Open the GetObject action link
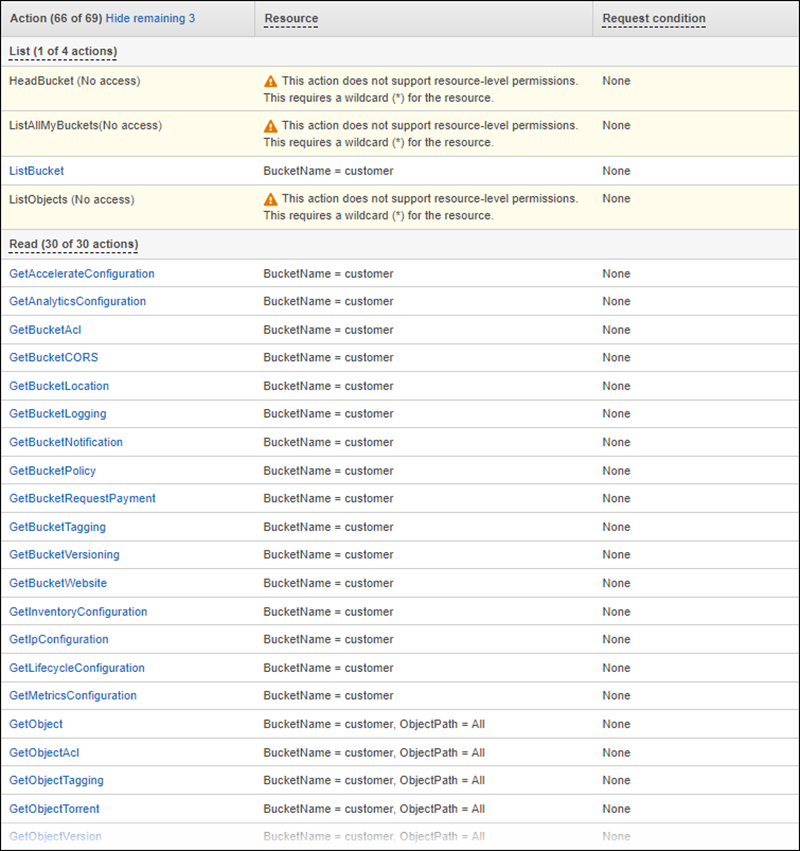This screenshot has height=851, width=800. 36,724
